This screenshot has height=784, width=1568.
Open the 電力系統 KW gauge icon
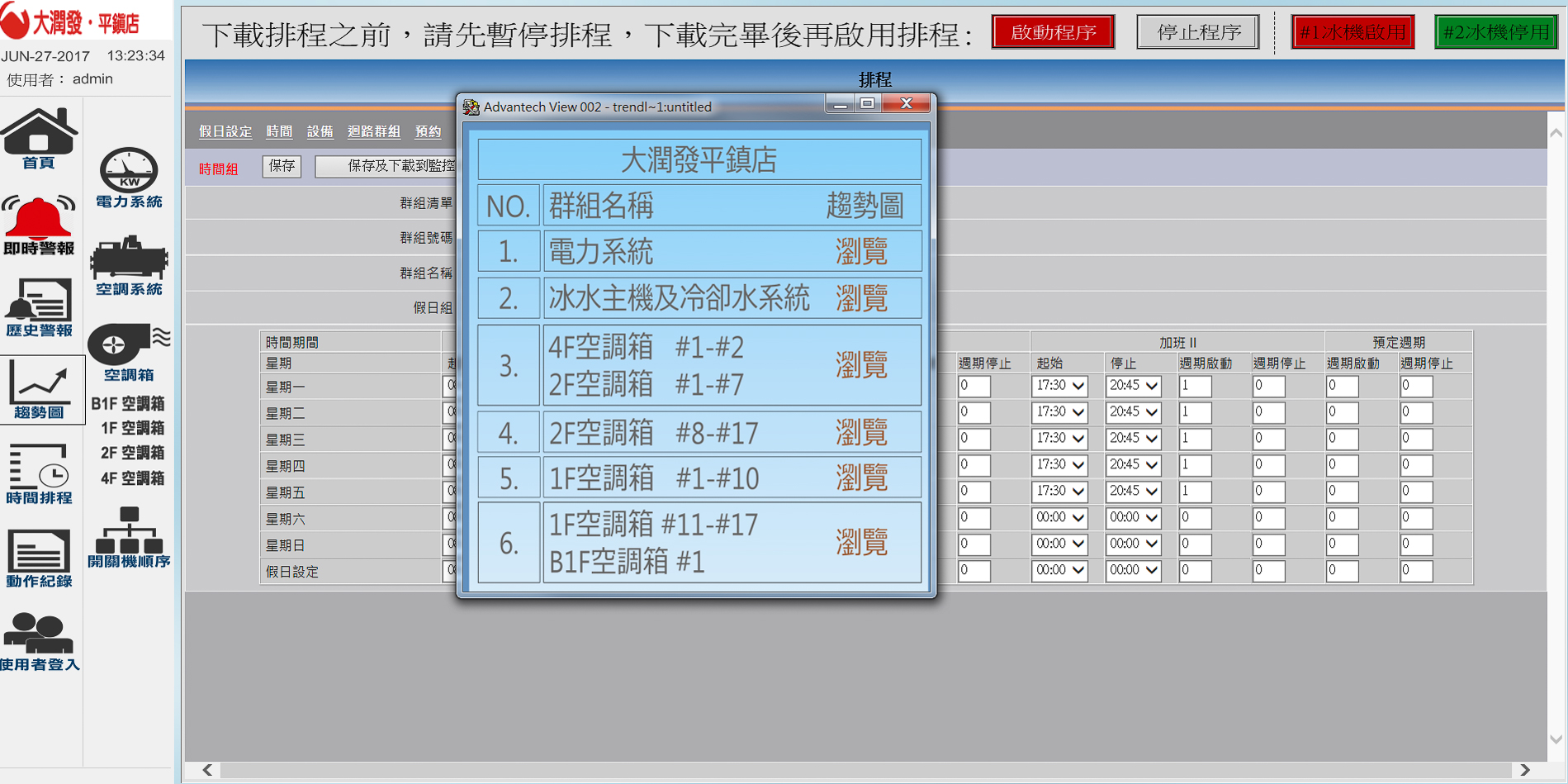pos(129,178)
